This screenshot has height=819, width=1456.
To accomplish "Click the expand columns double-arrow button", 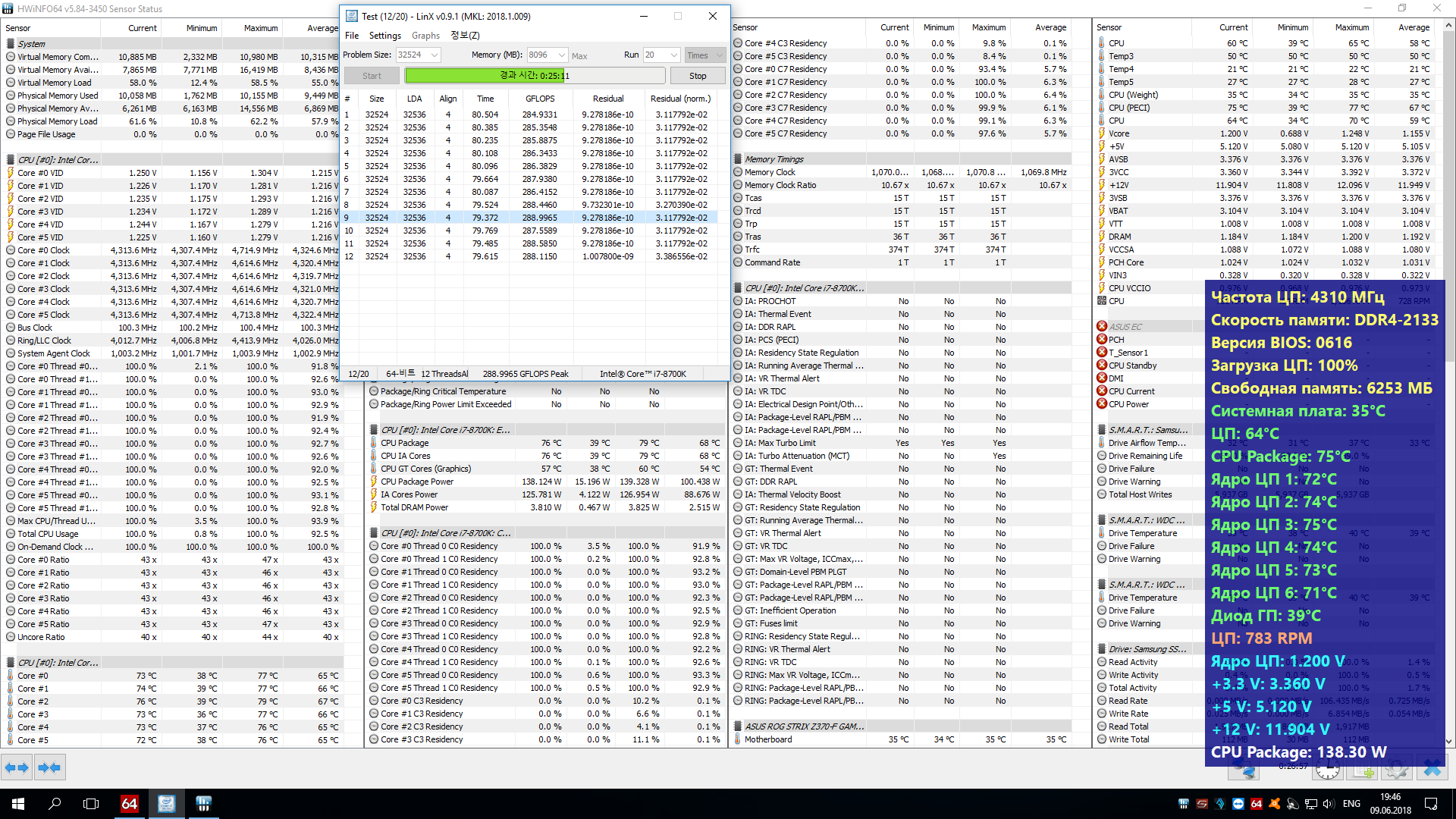I will (x=17, y=768).
